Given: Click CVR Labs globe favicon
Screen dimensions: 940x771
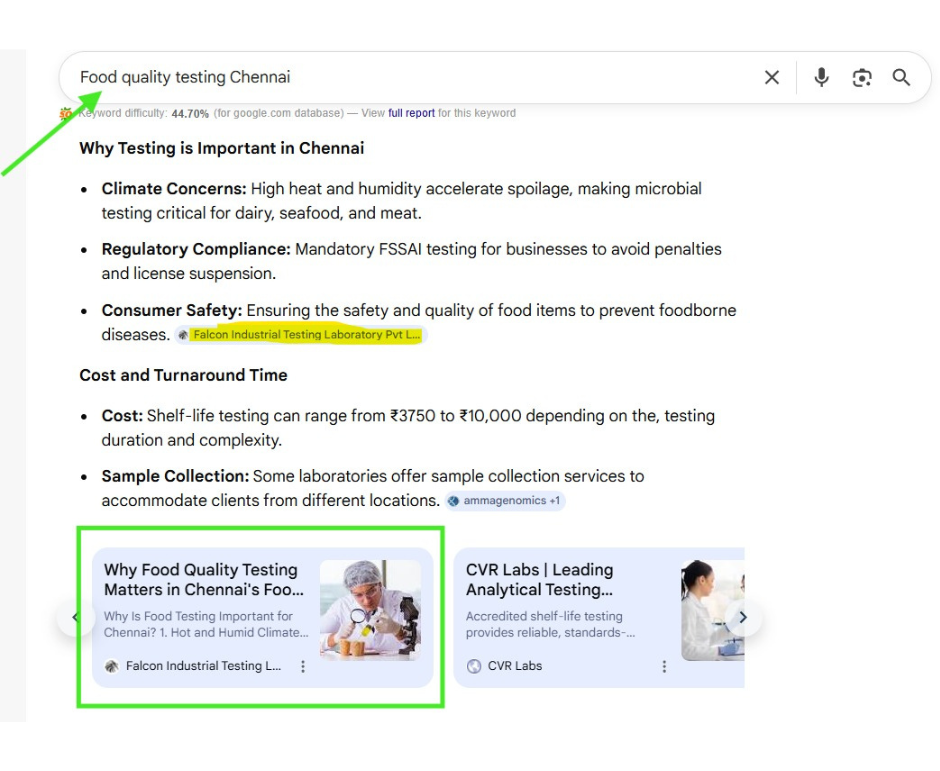Looking at the screenshot, I should [x=474, y=666].
